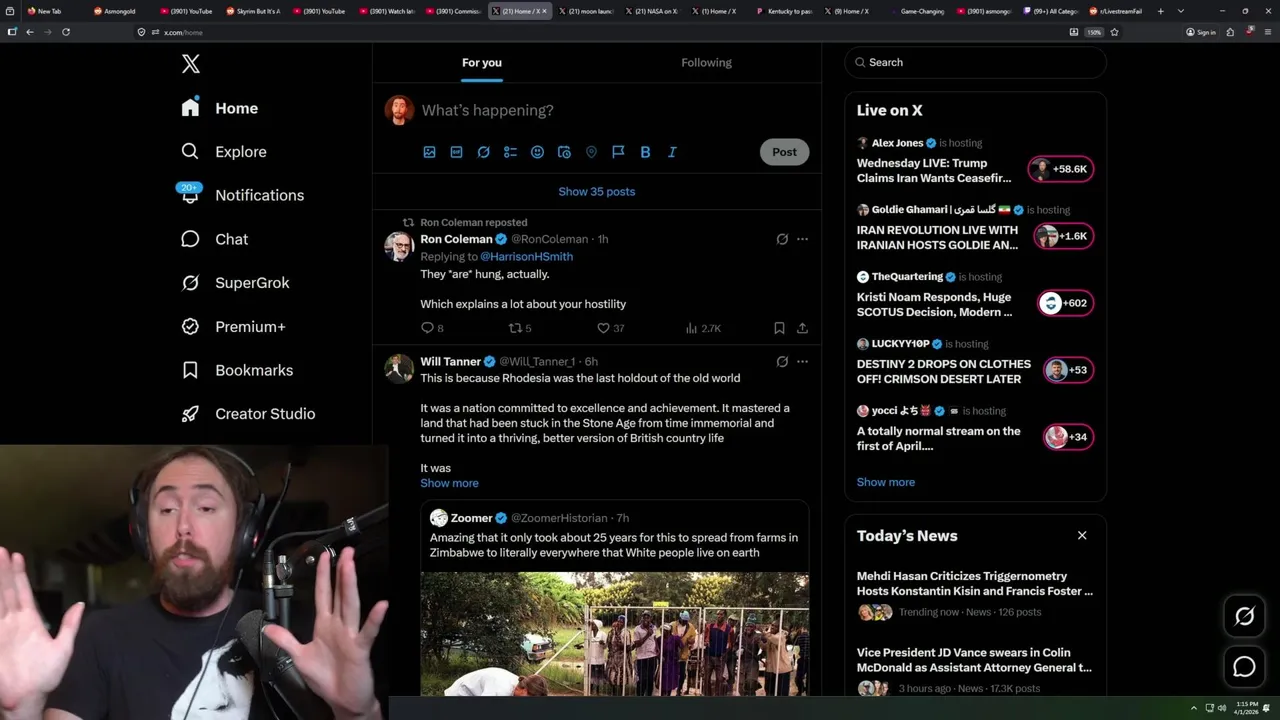Expand Will Tanner's post with Show more

click(x=449, y=483)
